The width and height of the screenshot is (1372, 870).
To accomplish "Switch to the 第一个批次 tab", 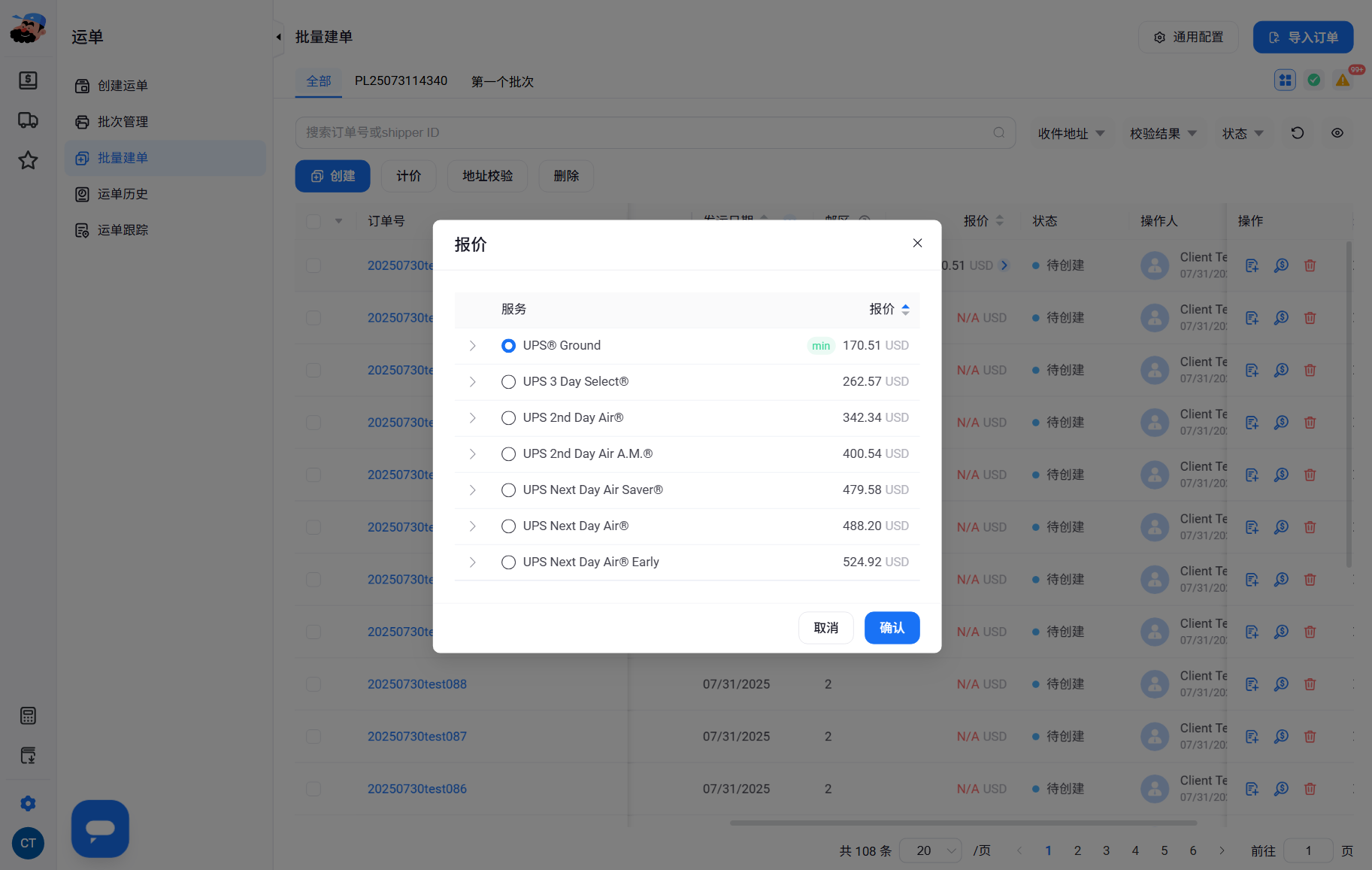I will point(502,81).
